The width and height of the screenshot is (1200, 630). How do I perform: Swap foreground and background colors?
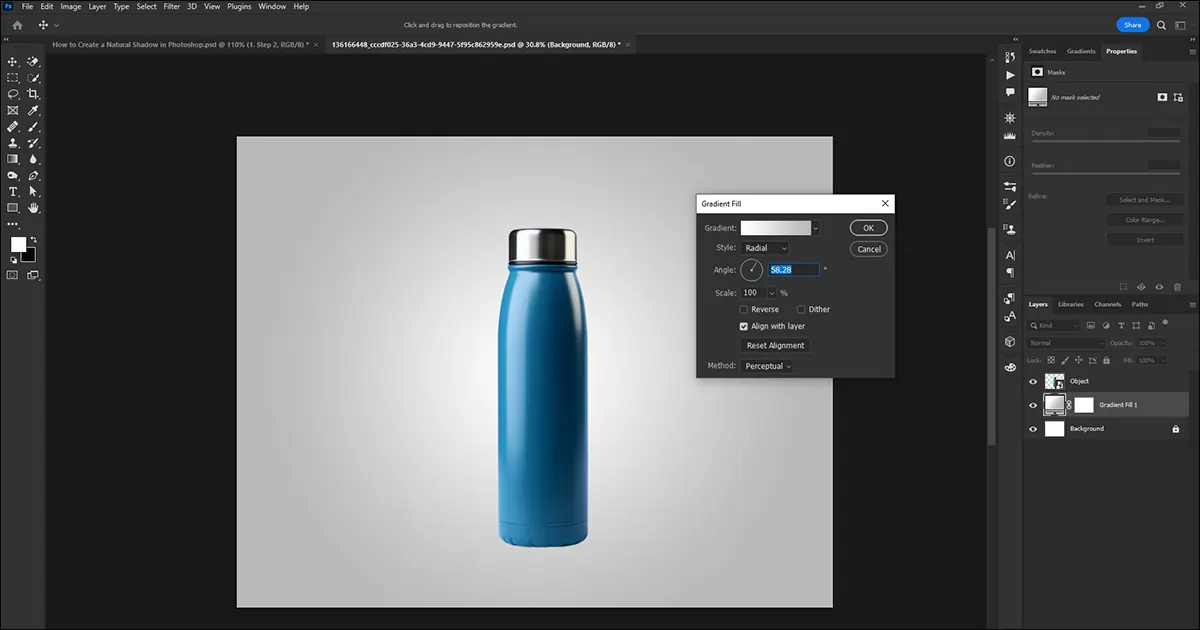[x=33, y=239]
